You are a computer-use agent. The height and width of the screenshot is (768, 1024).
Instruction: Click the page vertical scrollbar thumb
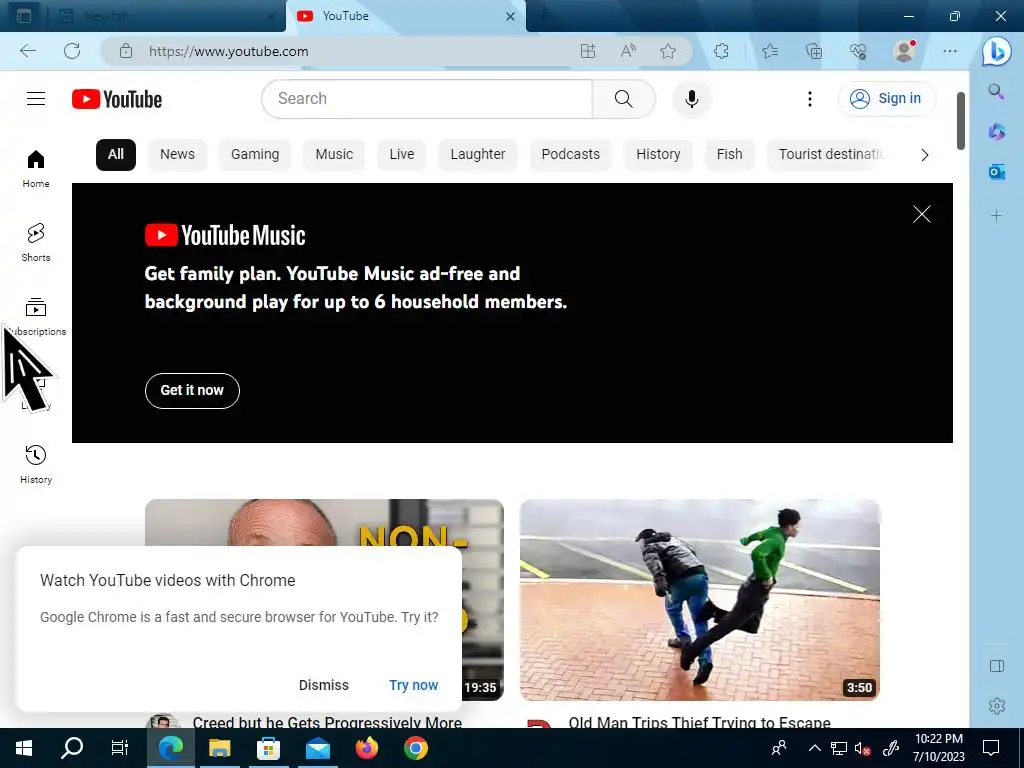click(x=961, y=121)
